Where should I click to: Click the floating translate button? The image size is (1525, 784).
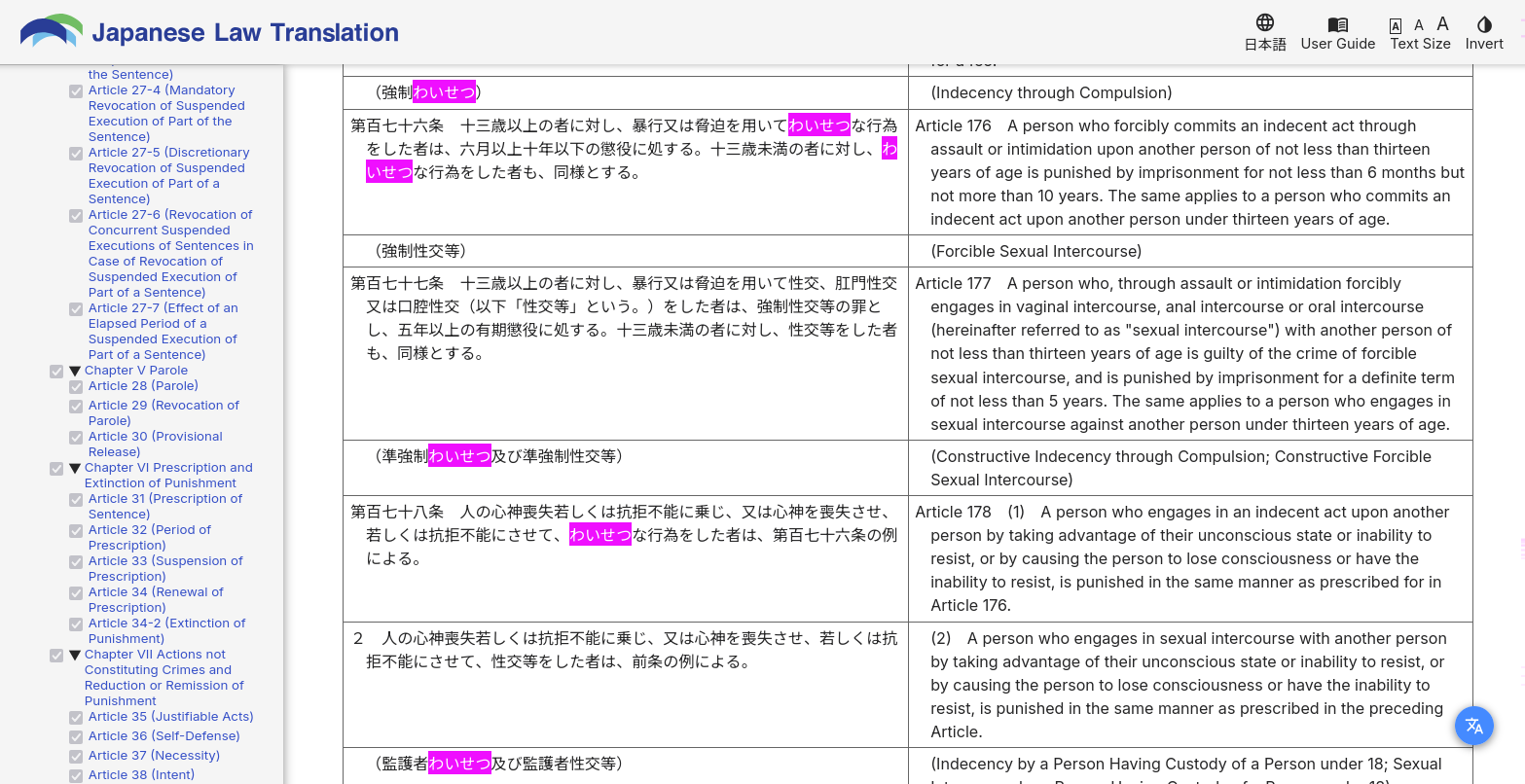[1474, 726]
